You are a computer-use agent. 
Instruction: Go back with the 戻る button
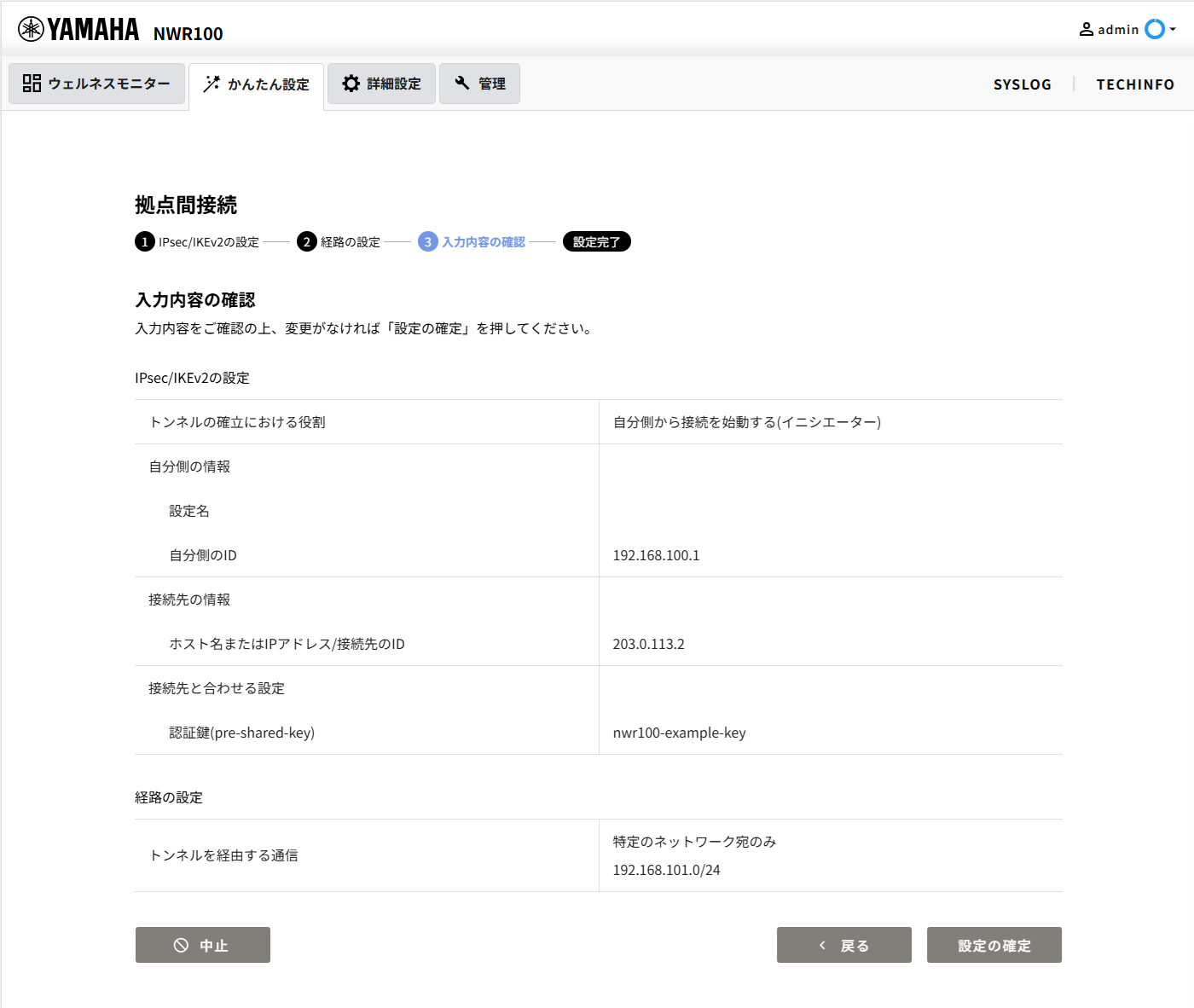click(844, 945)
